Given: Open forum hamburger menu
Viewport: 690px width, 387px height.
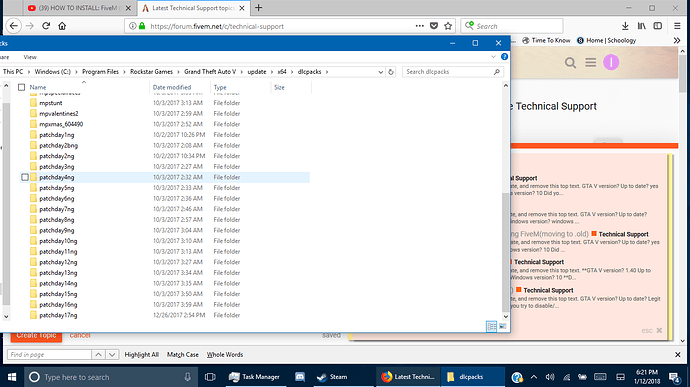Looking at the screenshot, I should coord(591,63).
